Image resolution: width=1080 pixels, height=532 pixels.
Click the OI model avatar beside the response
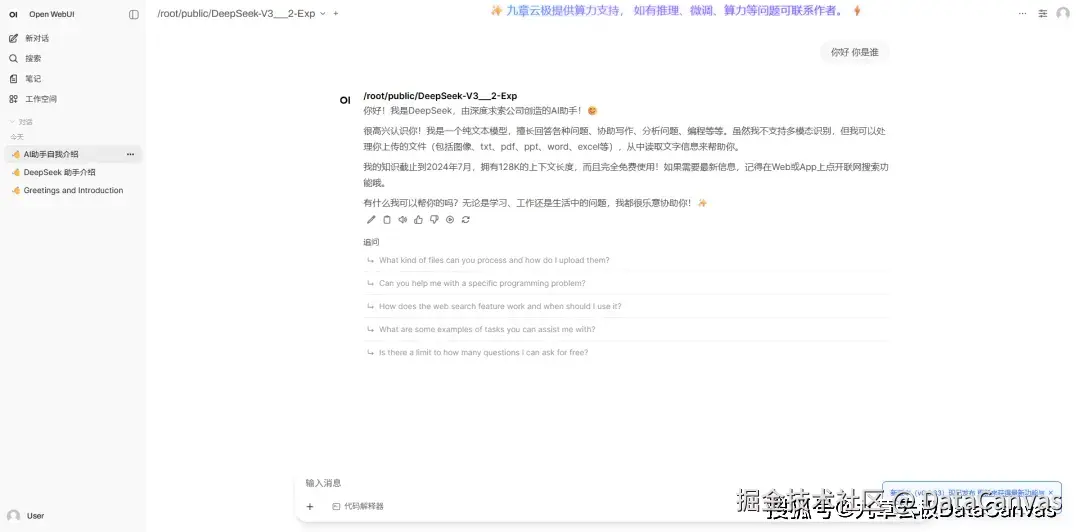point(345,101)
